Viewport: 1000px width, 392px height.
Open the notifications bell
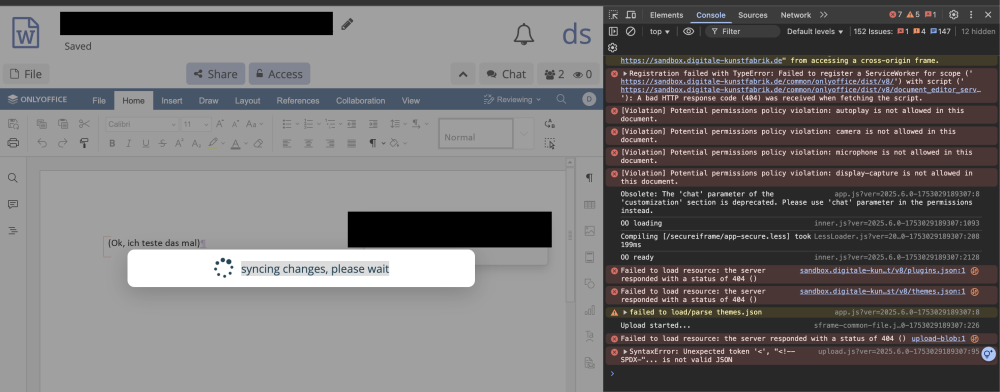coord(524,34)
